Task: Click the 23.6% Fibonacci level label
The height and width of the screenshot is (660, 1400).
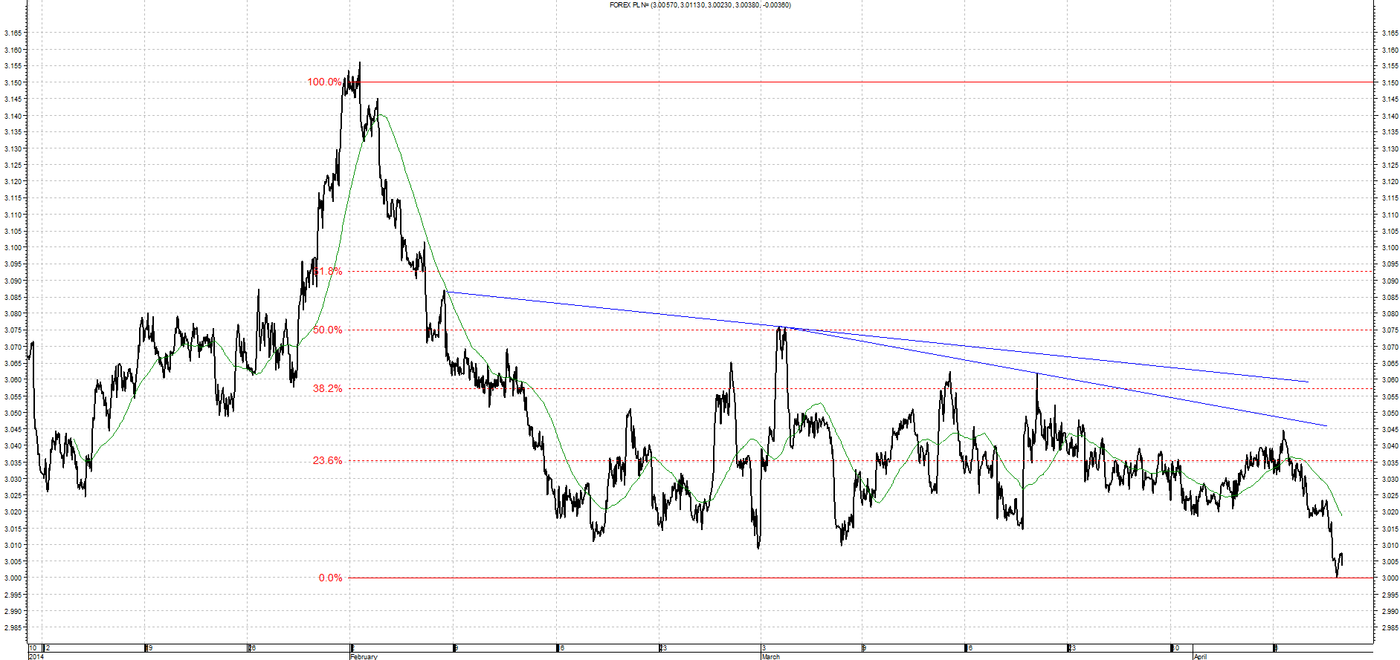Action: pos(328,461)
